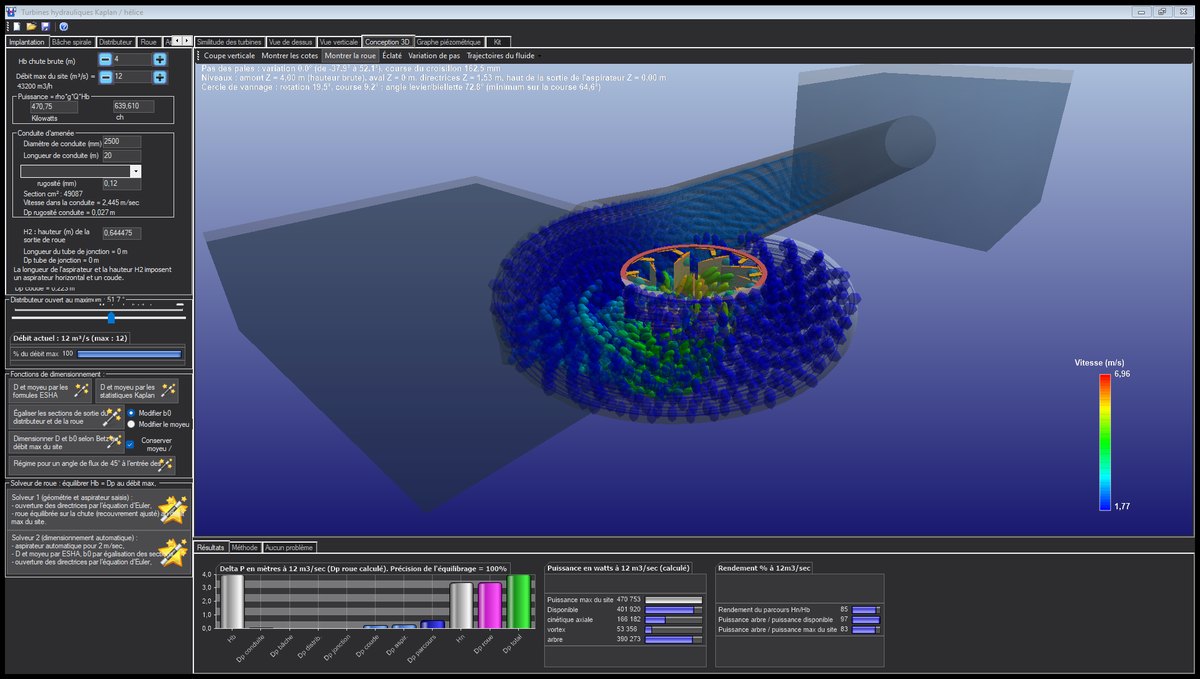Click the Diamètre de conduite input field

pos(122,142)
